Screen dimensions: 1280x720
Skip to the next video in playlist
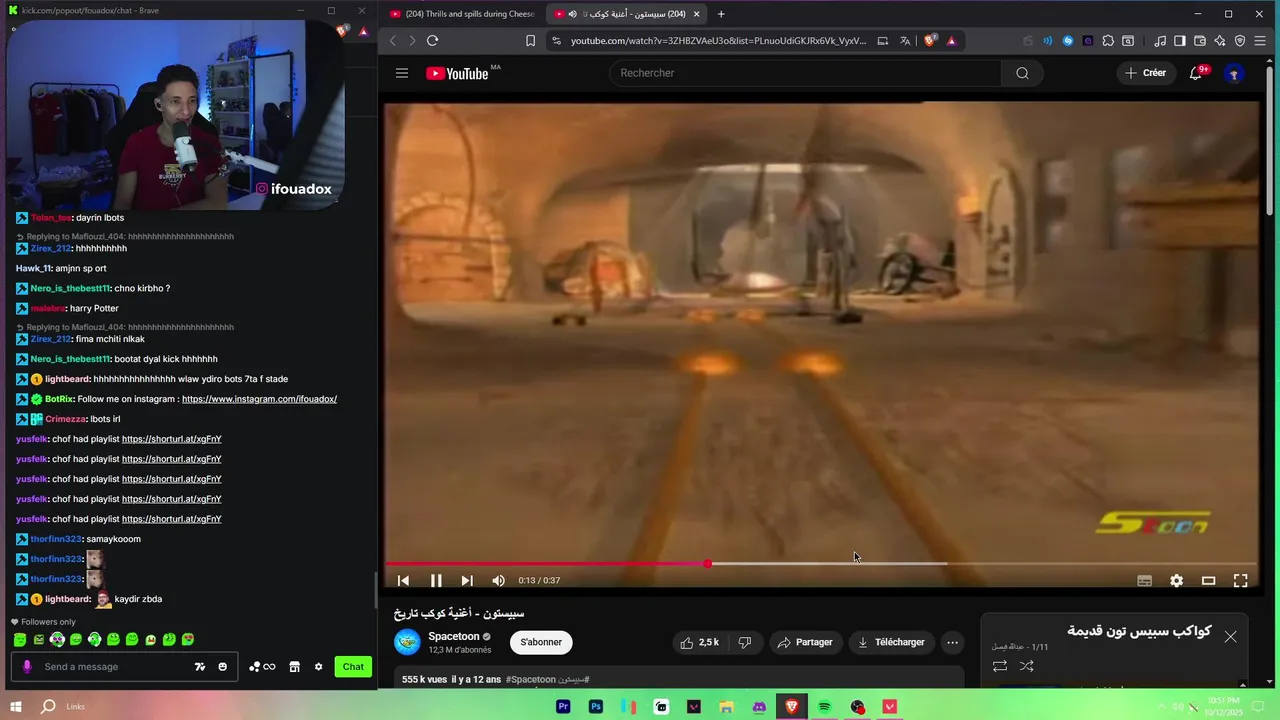pos(467,580)
